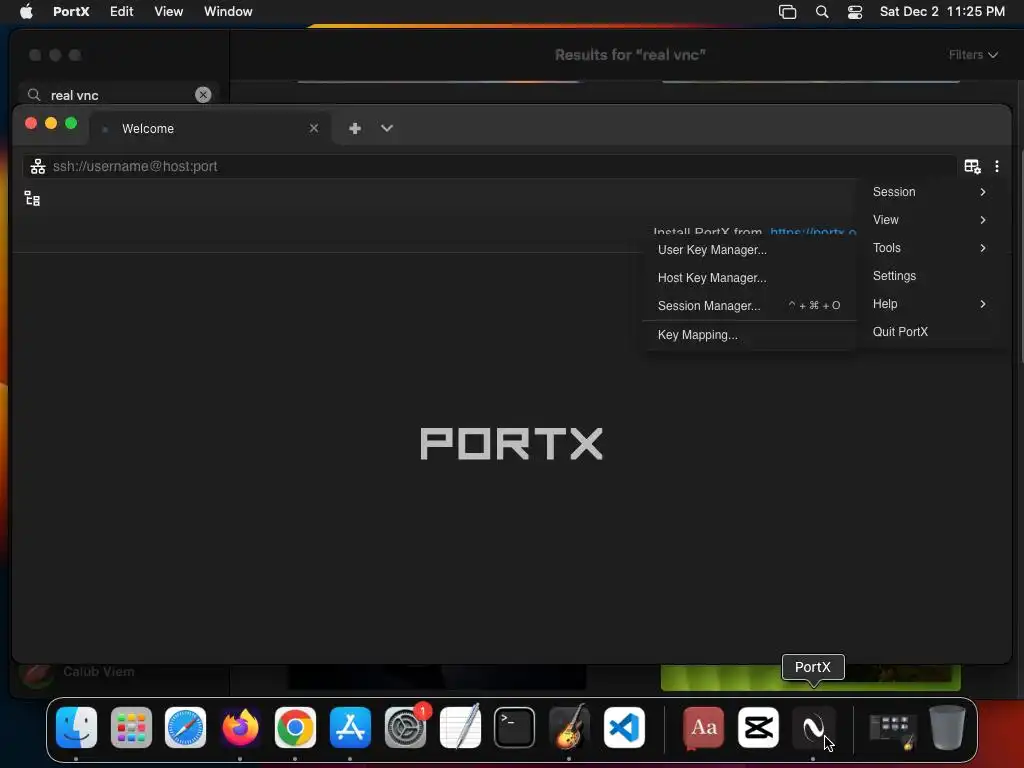This screenshot has width=1024, height=768.
Task: Clear the 'real vnc' search field
Action: (203, 95)
